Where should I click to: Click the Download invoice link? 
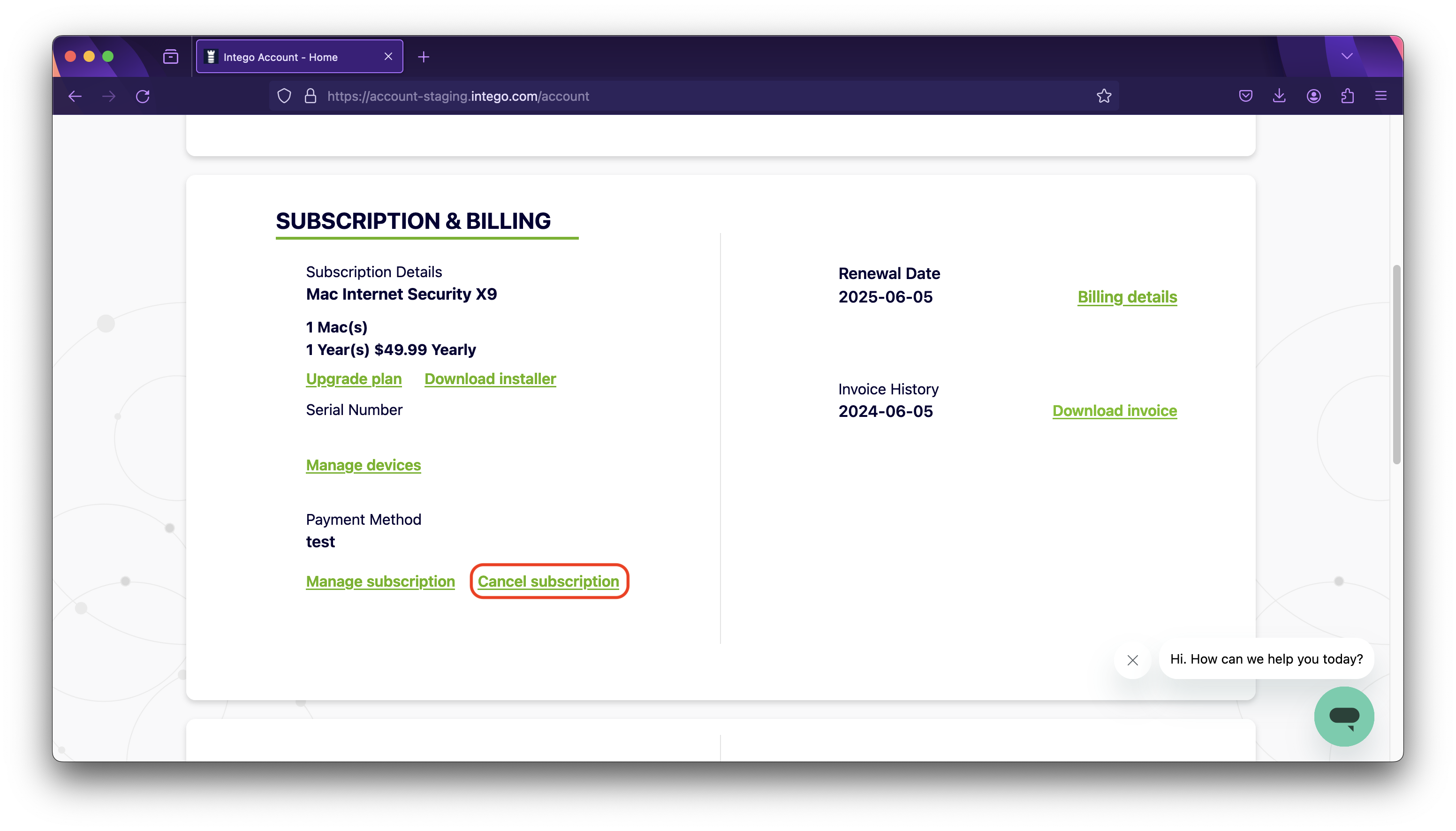pos(1115,411)
